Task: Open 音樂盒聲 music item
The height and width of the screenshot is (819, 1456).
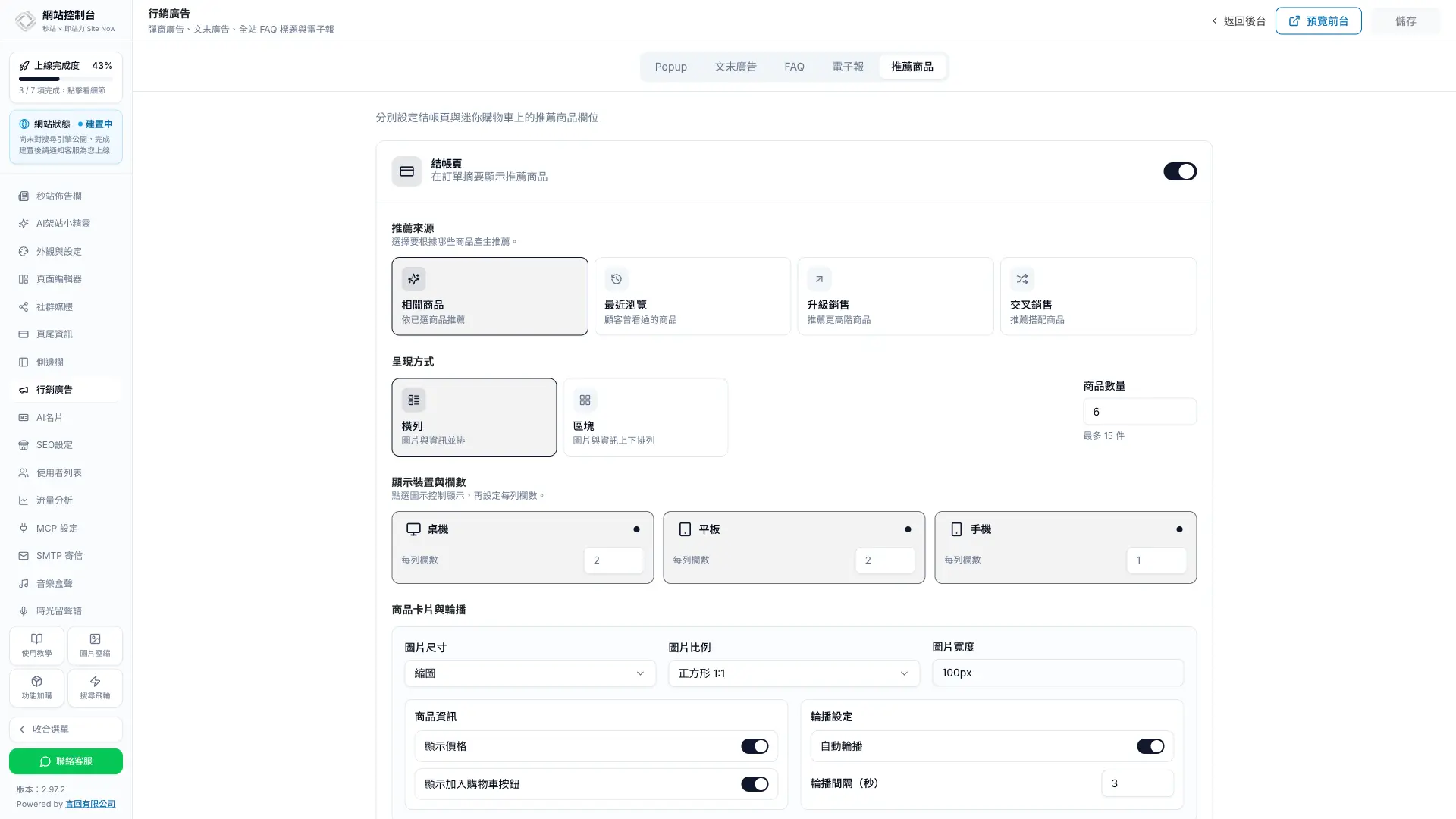Action: (x=66, y=583)
